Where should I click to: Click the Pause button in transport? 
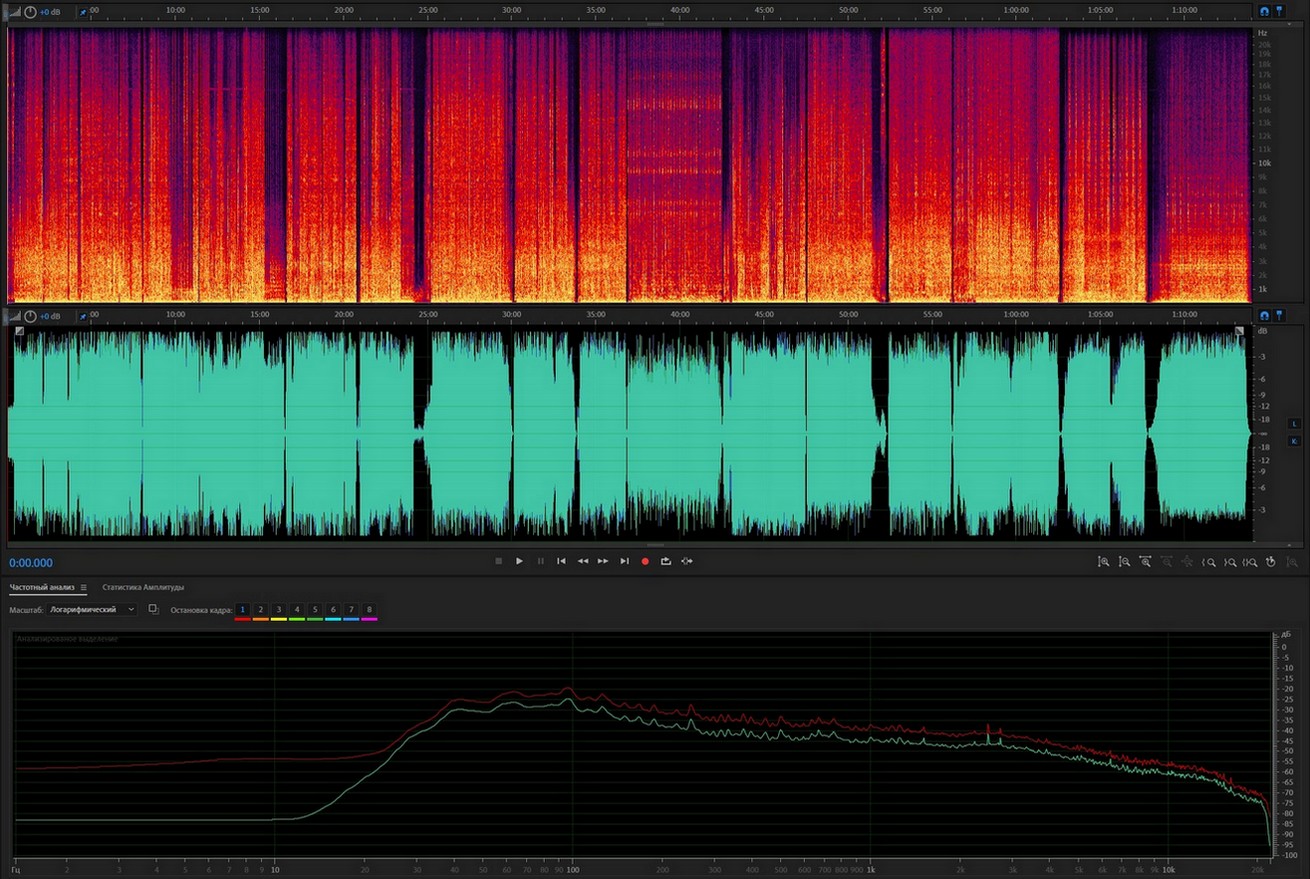[x=541, y=561]
